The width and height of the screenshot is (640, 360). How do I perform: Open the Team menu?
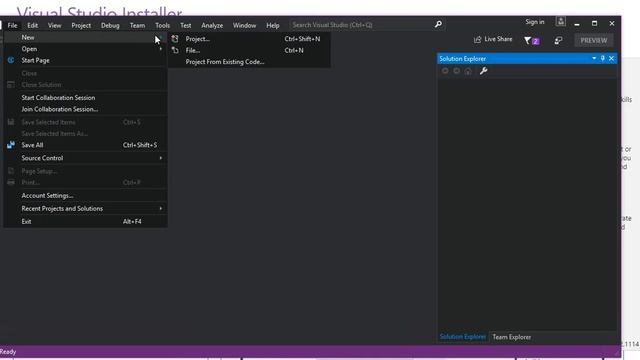pos(138,25)
